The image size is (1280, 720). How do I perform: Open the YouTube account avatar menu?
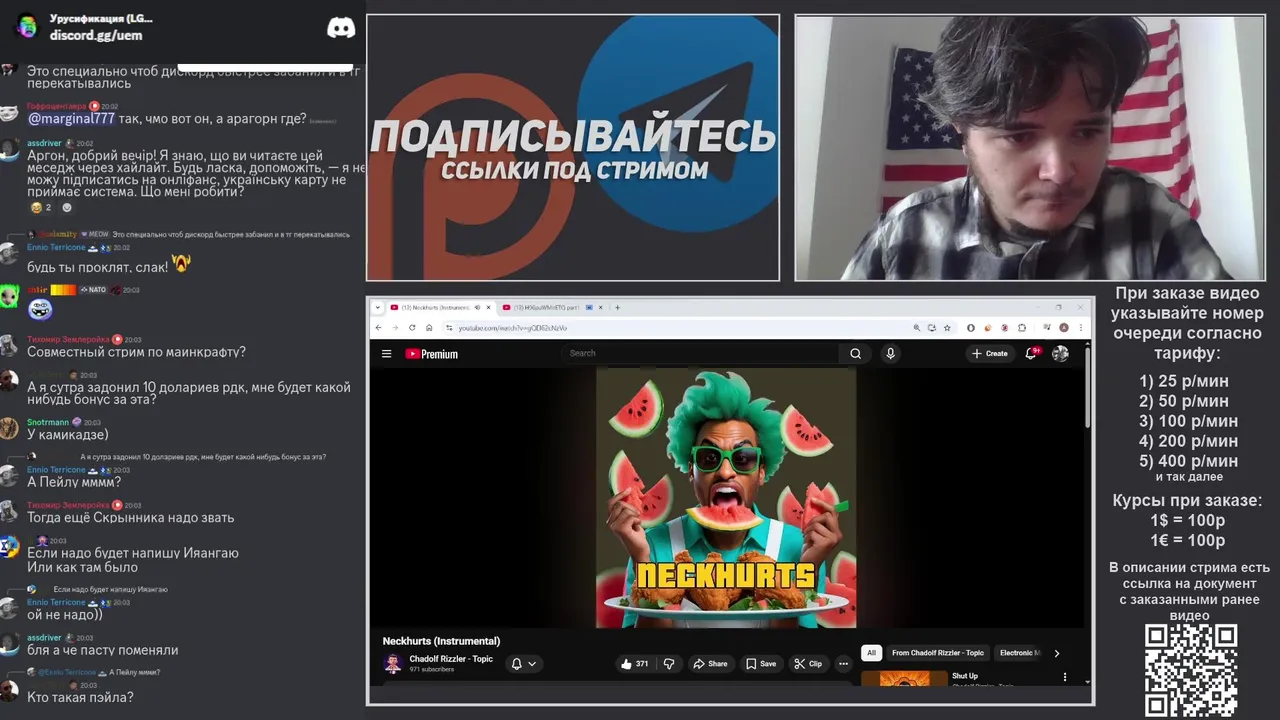1060,353
